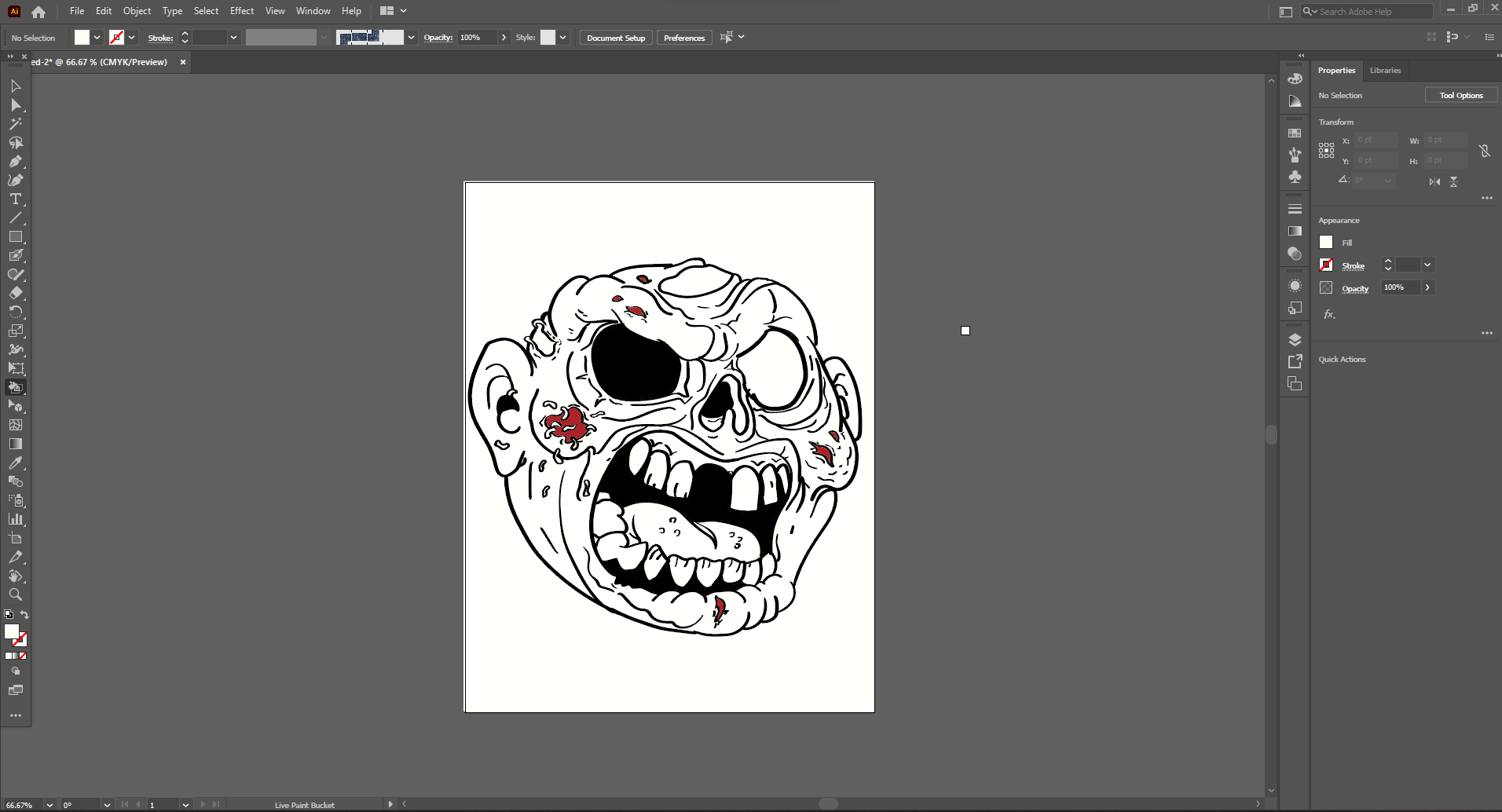This screenshot has height=812, width=1502.
Task: Select the Shaper tool
Action: [x=15, y=274]
